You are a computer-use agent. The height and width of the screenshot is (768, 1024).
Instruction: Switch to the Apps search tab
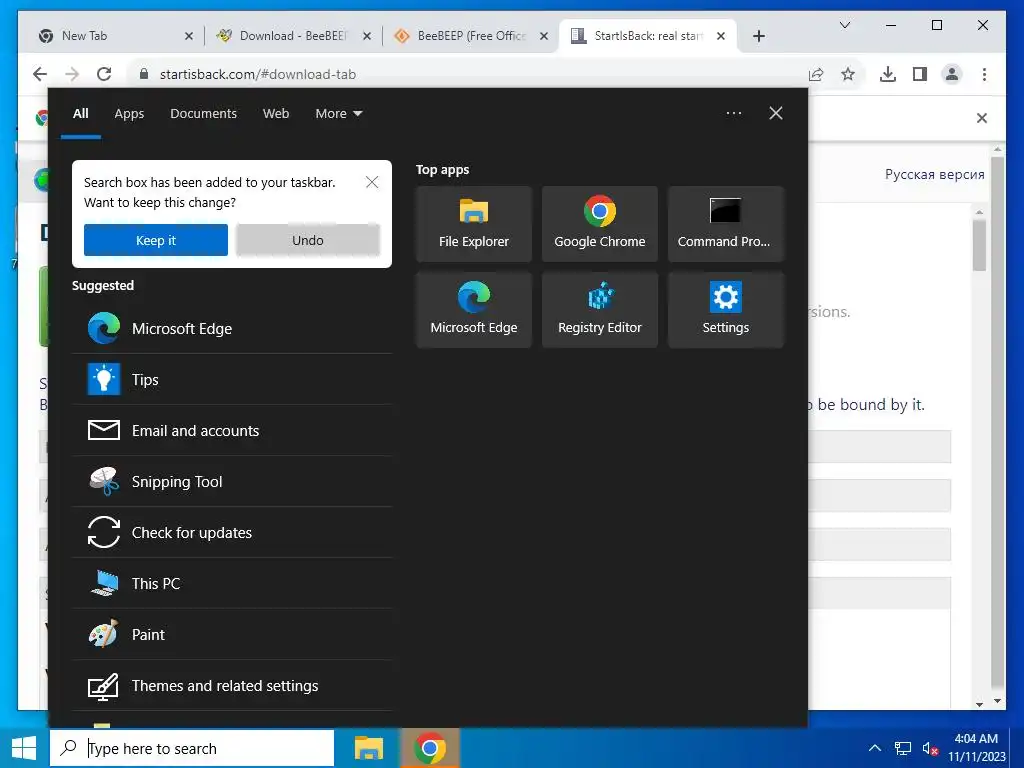click(129, 114)
